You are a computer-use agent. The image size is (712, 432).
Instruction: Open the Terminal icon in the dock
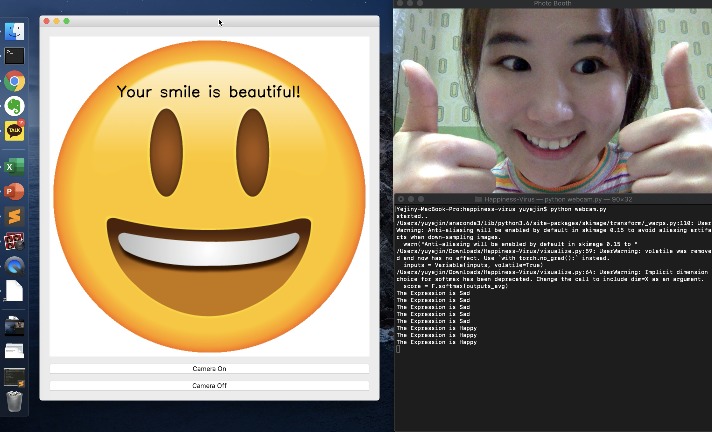pos(15,56)
